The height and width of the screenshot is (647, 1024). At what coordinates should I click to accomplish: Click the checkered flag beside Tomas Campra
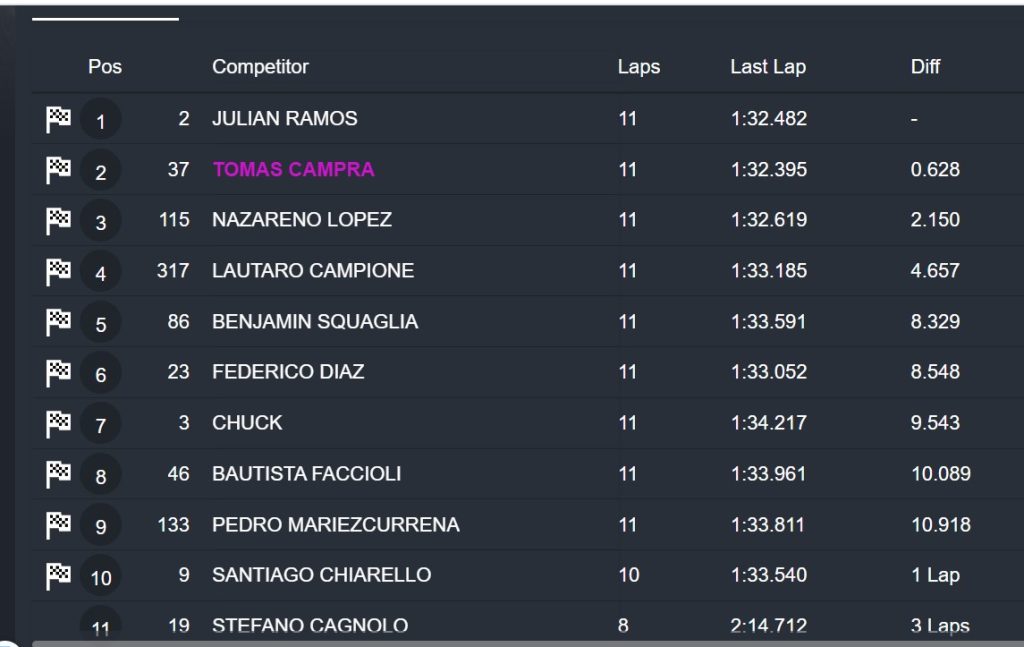click(59, 171)
